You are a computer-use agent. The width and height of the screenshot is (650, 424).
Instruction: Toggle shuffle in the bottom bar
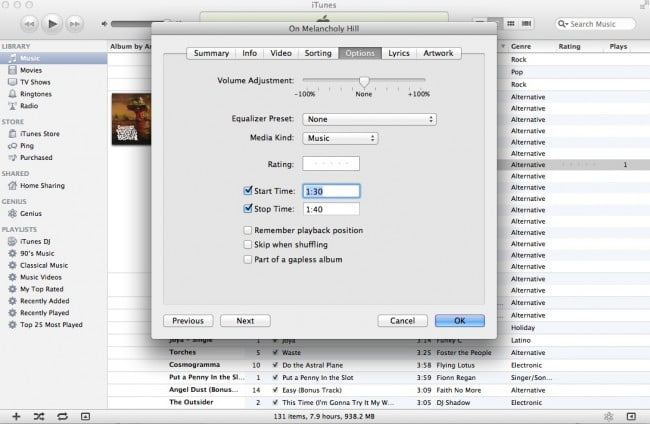pos(39,416)
